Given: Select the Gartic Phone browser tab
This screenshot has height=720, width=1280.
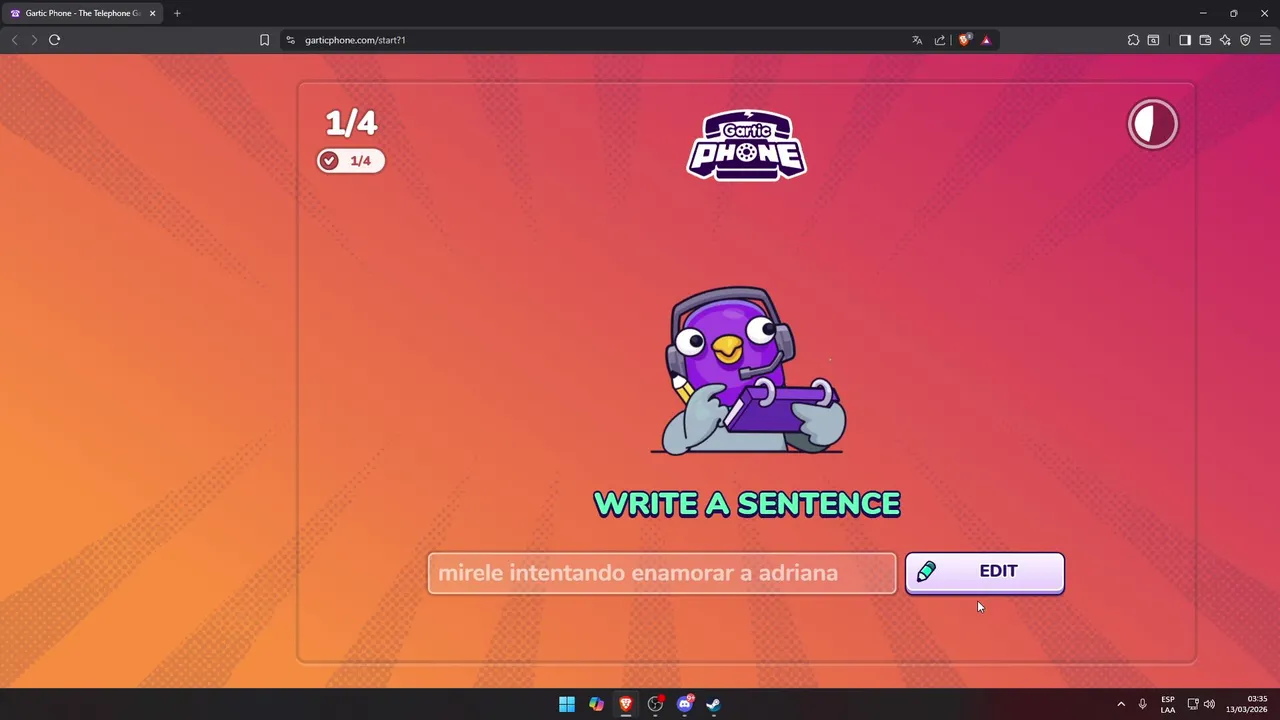Looking at the screenshot, I should pyautogui.click(x=83, y=13).
